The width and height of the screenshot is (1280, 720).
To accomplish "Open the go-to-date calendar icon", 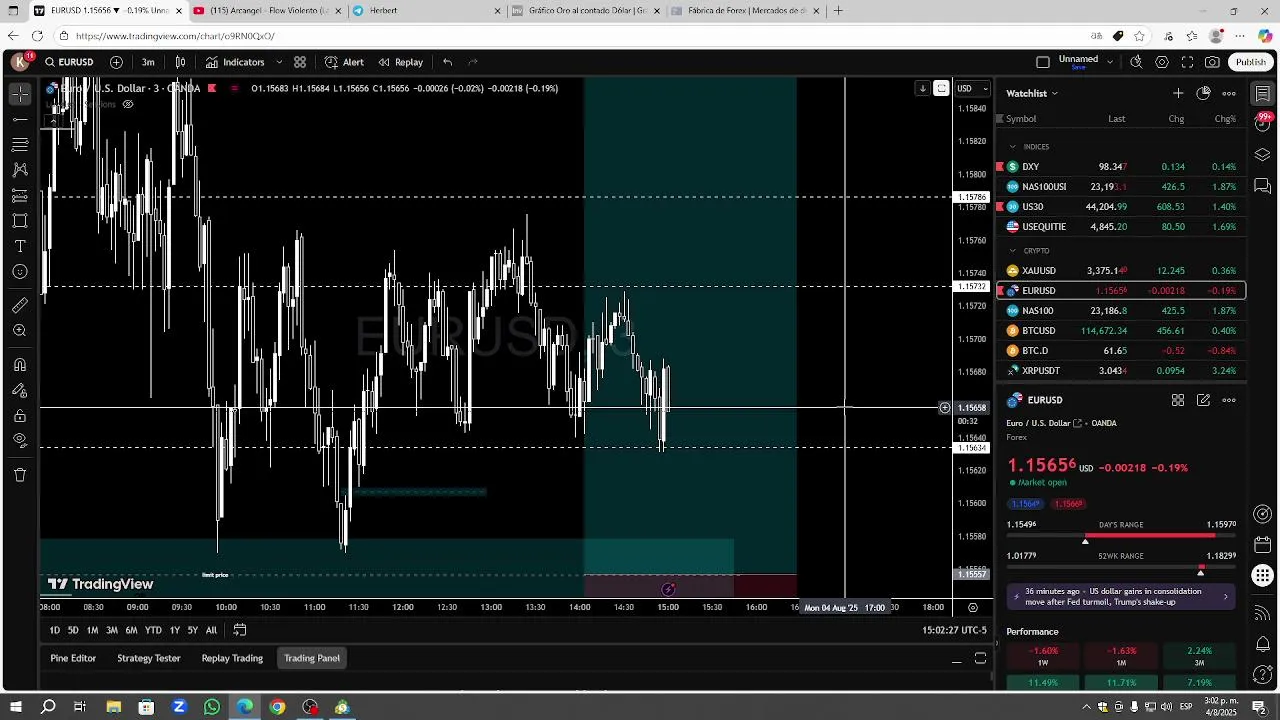I will point(240,630).
